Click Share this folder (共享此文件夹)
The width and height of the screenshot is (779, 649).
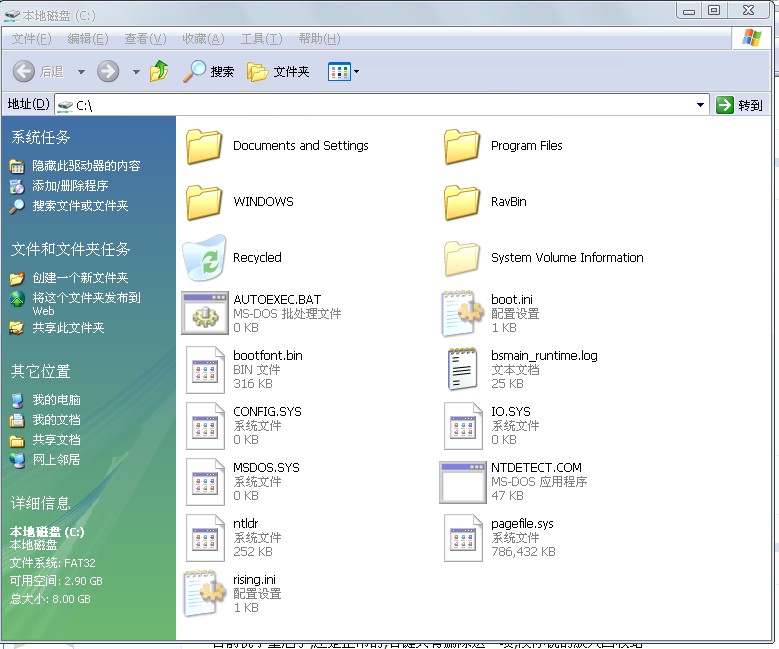click(x=68, y=327)
